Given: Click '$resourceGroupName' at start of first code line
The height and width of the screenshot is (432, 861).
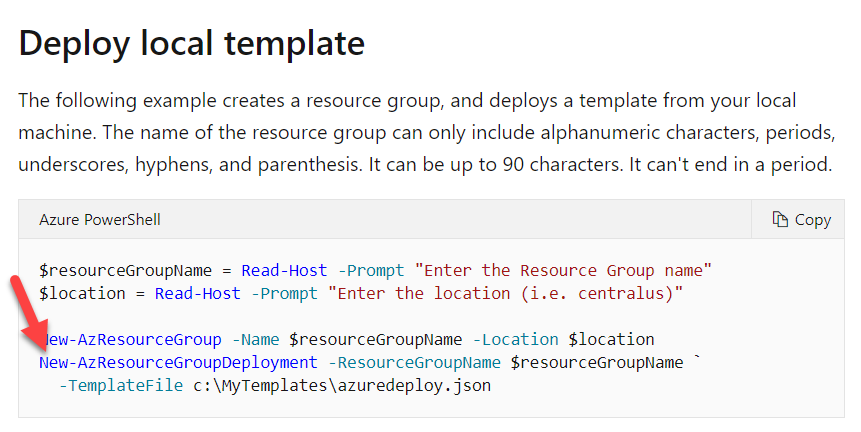Looking at the screenshot, I should coord(125,270).
